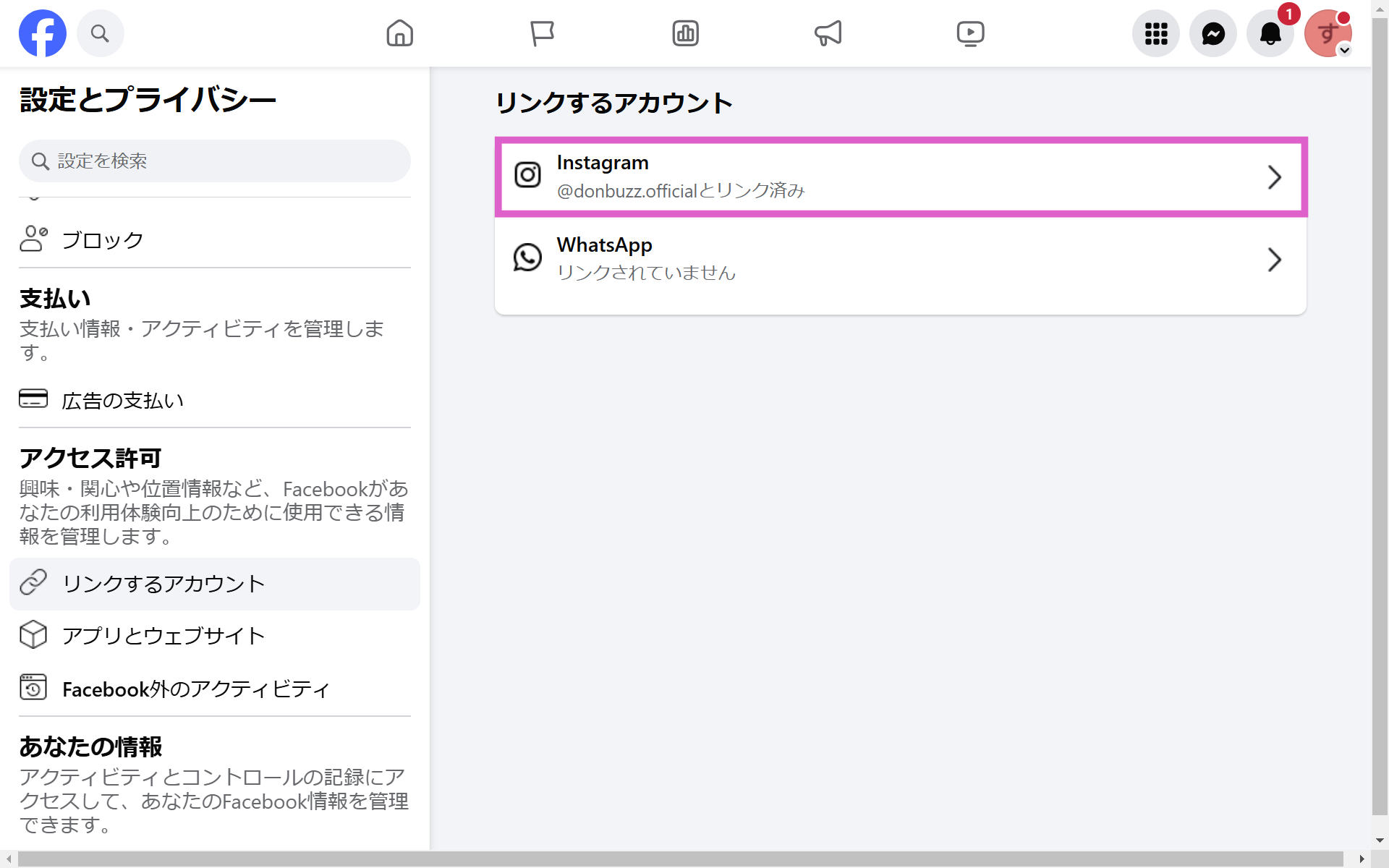Open Messenger from the chat bubble icon
This screenshot has height=868, width=1389.
(1213, 33)
